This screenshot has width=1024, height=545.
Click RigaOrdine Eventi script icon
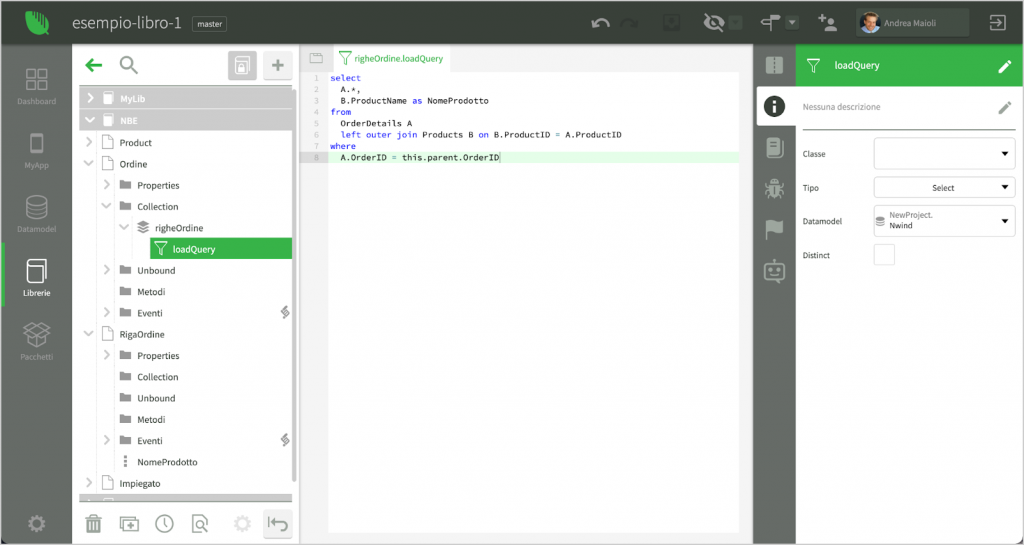coord(285,440)
